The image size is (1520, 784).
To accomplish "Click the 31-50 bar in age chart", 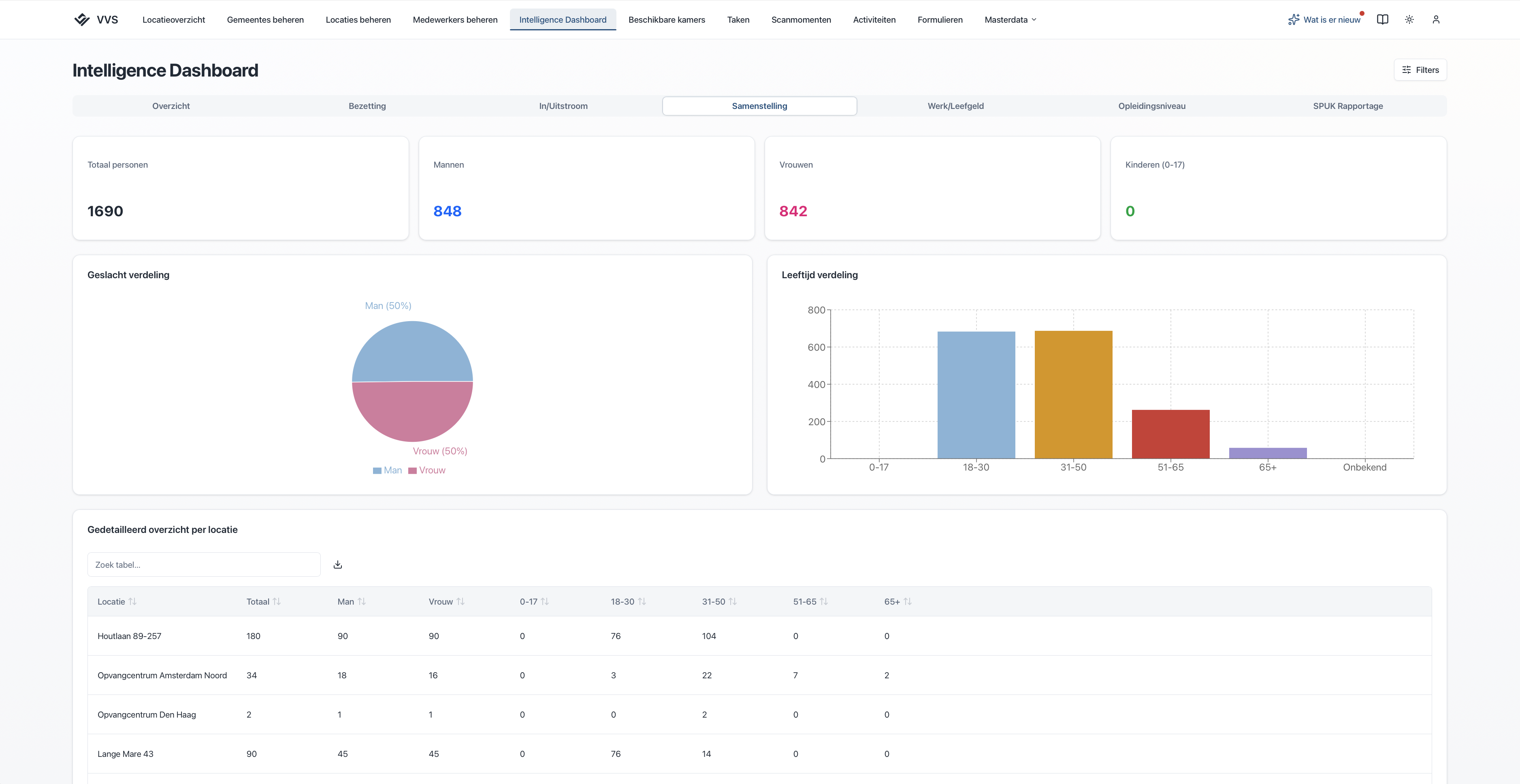I will tap(1073, 395).
